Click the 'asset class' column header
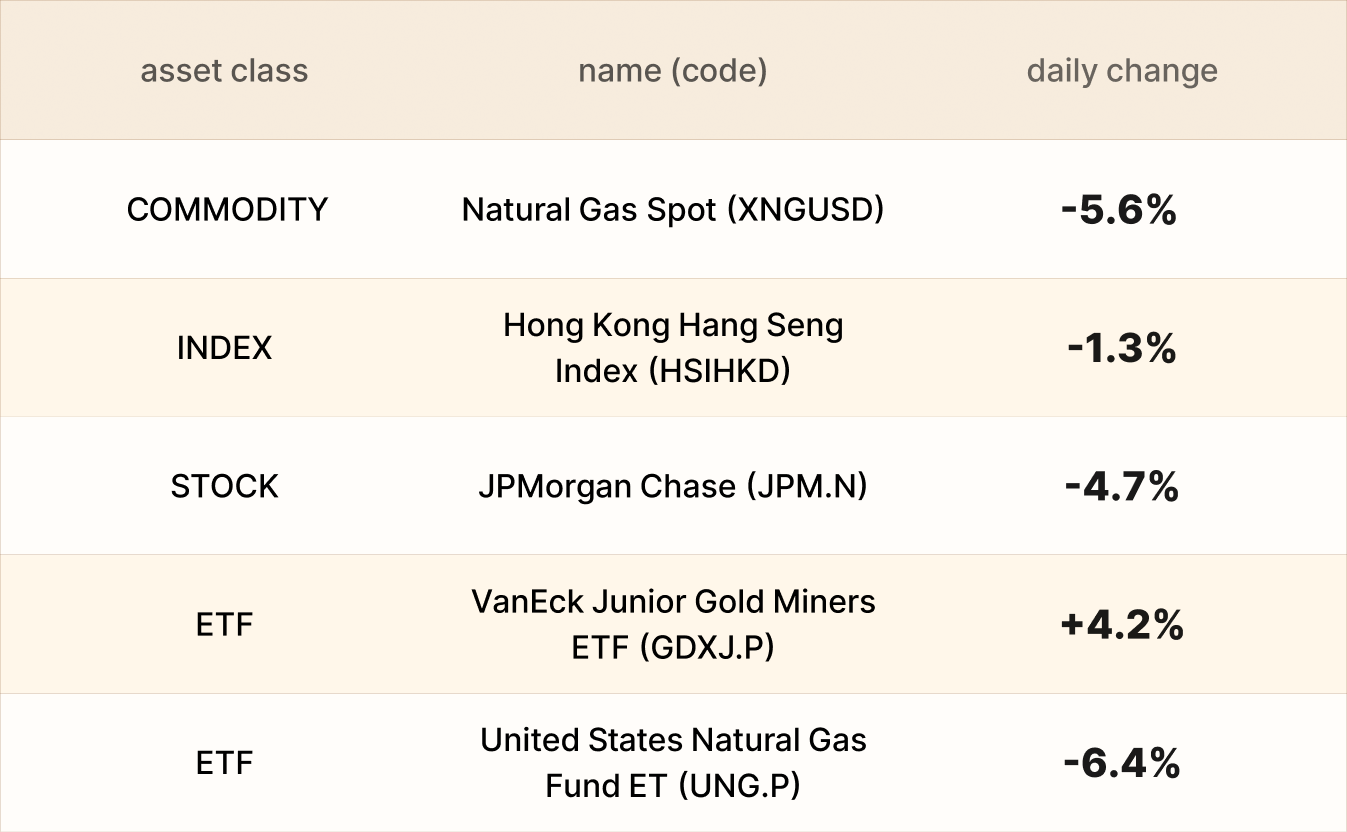This screenshot has width=1347, height=832. point(224,71)
